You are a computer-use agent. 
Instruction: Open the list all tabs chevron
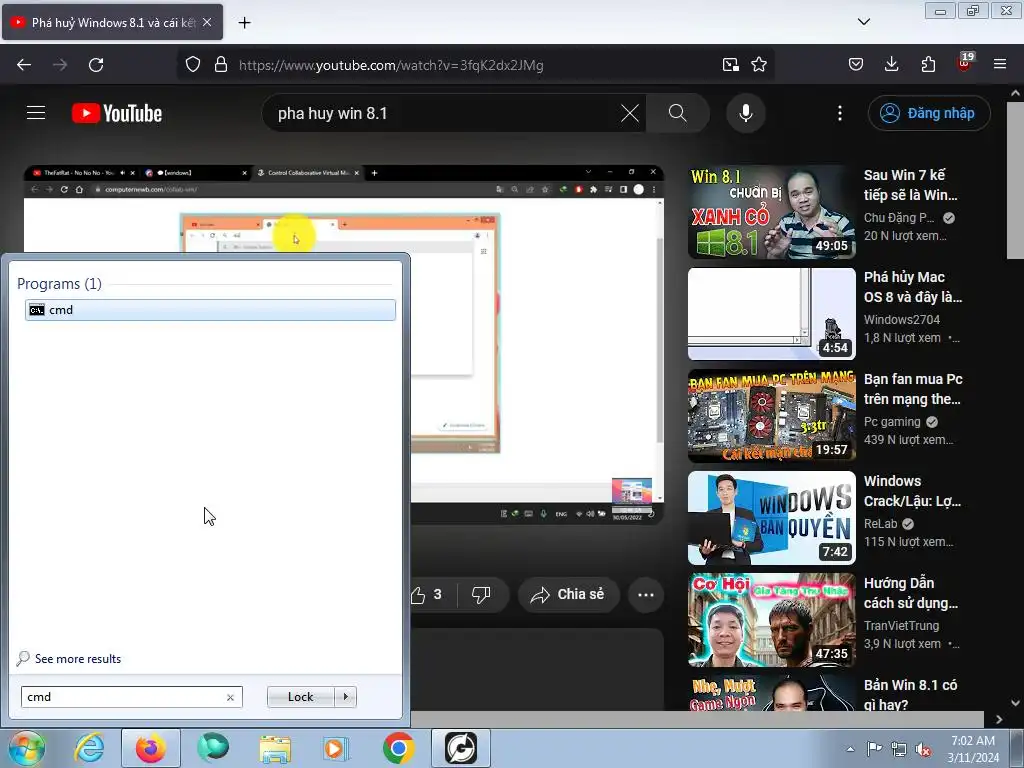tap(863, 22)
